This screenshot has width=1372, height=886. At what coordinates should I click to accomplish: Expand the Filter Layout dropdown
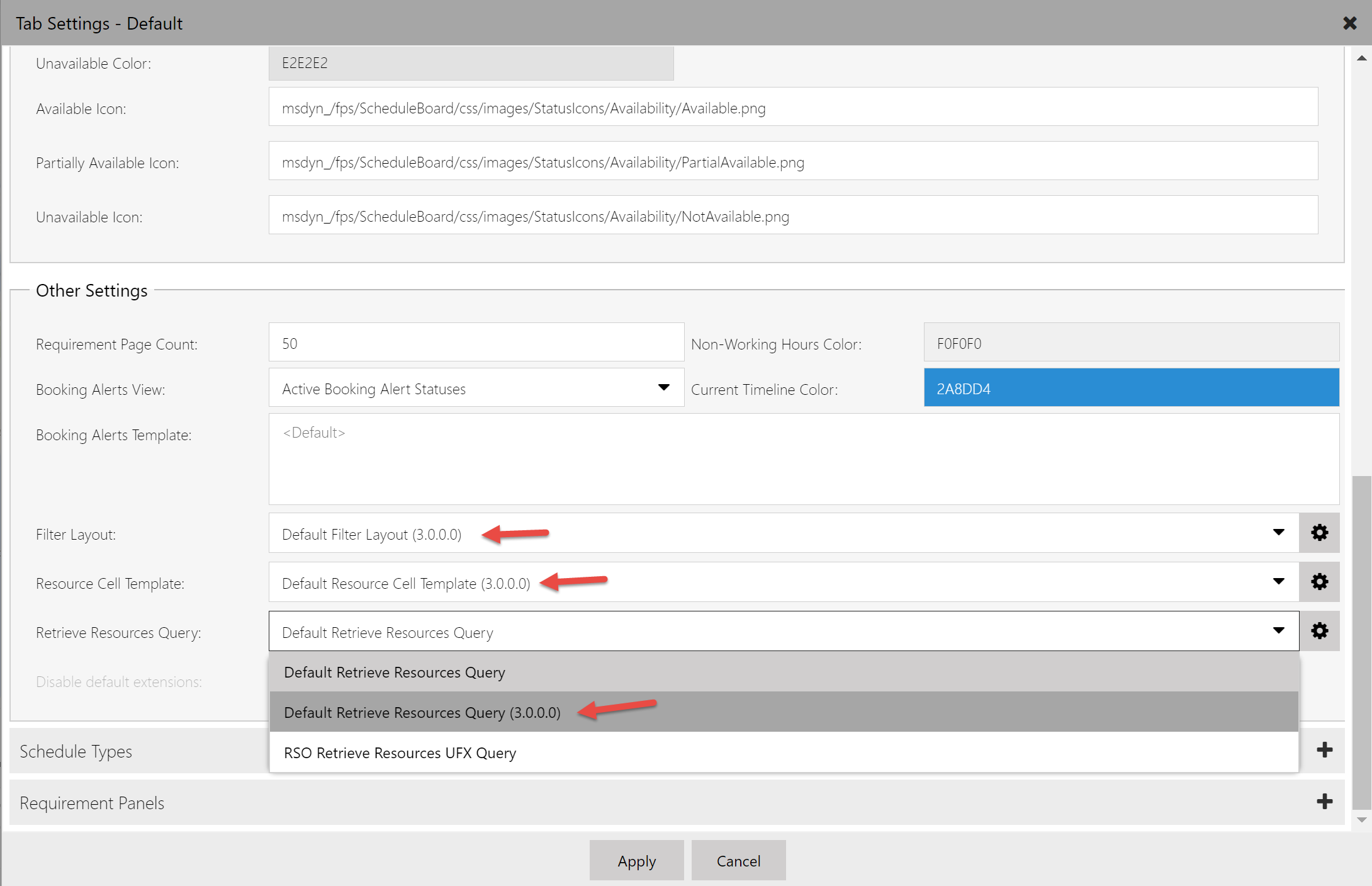(1277, 533)
